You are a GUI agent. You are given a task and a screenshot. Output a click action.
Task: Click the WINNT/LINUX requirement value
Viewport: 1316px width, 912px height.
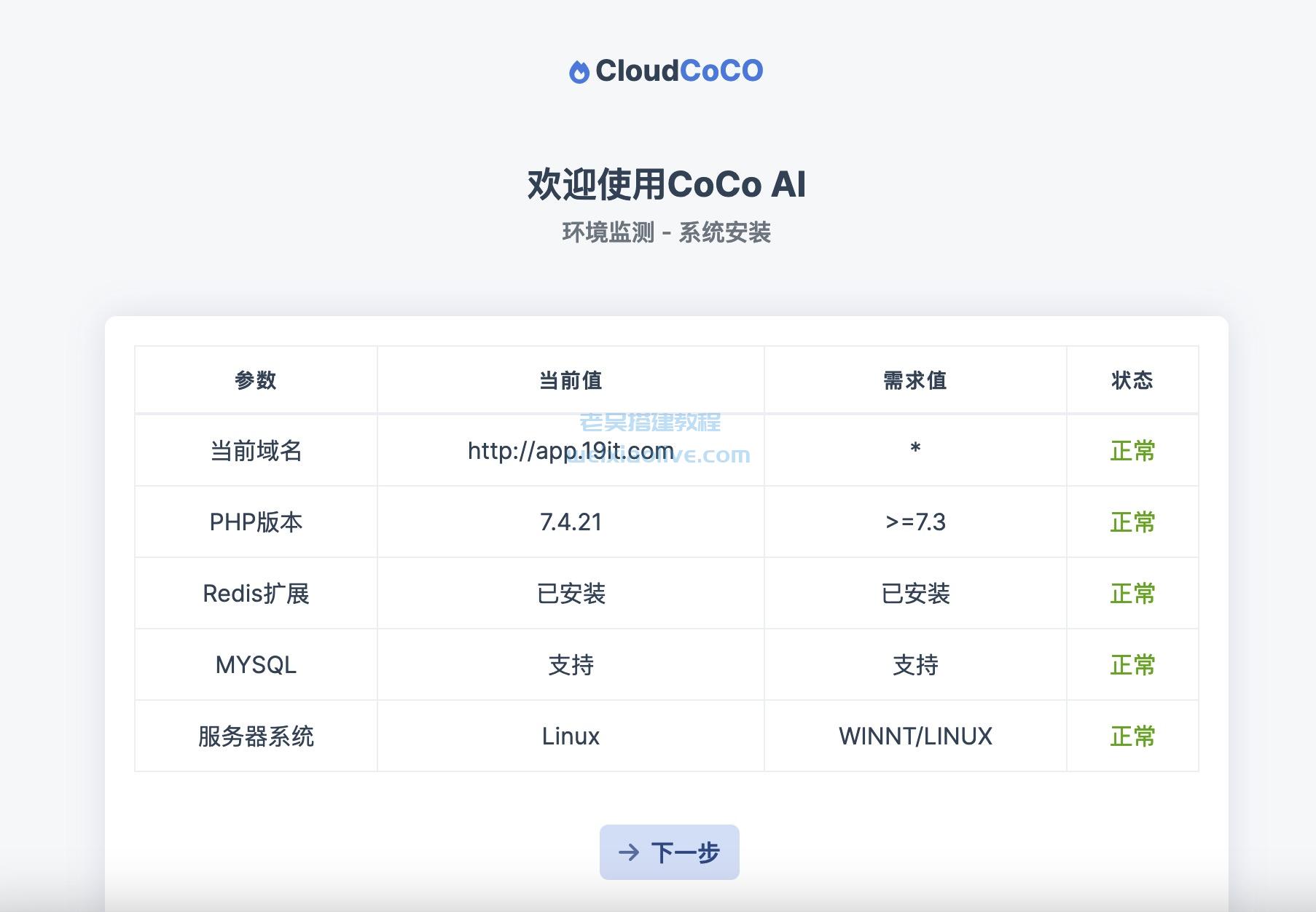pos(915,736)
